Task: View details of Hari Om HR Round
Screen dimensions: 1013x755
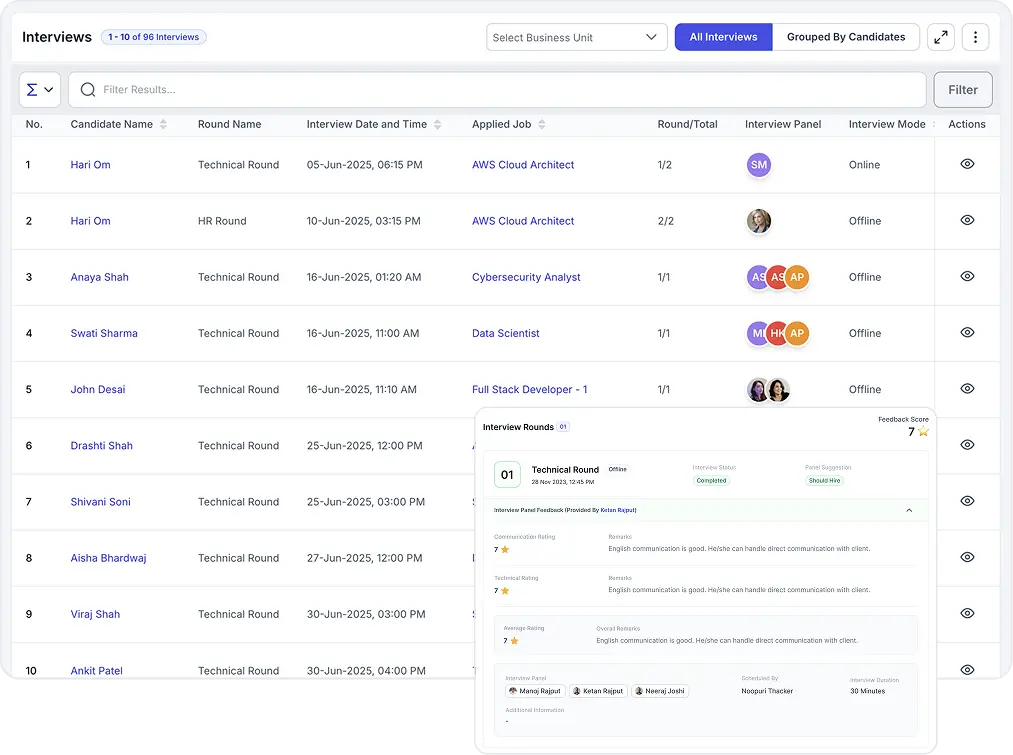Action: click(966, 220)
